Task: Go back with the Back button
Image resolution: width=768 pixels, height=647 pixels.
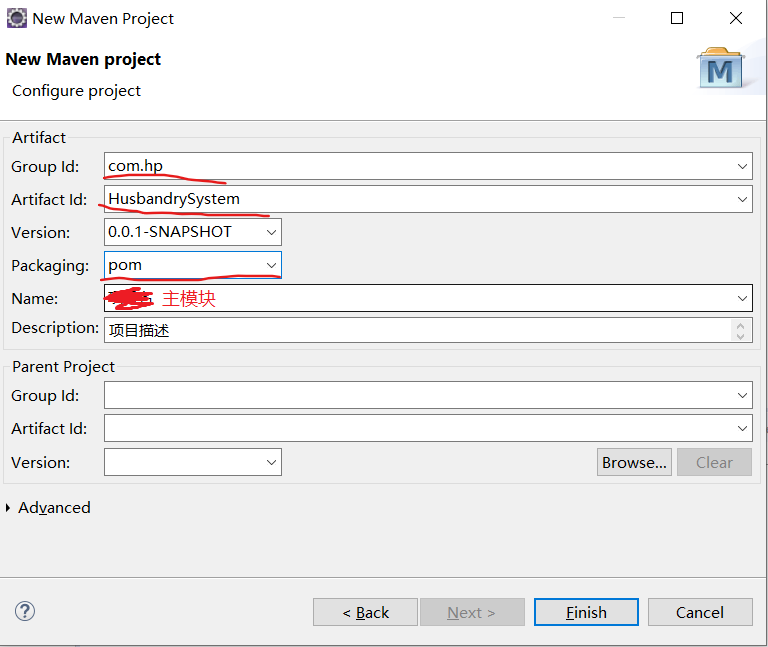Action: [x=365, y=612]
